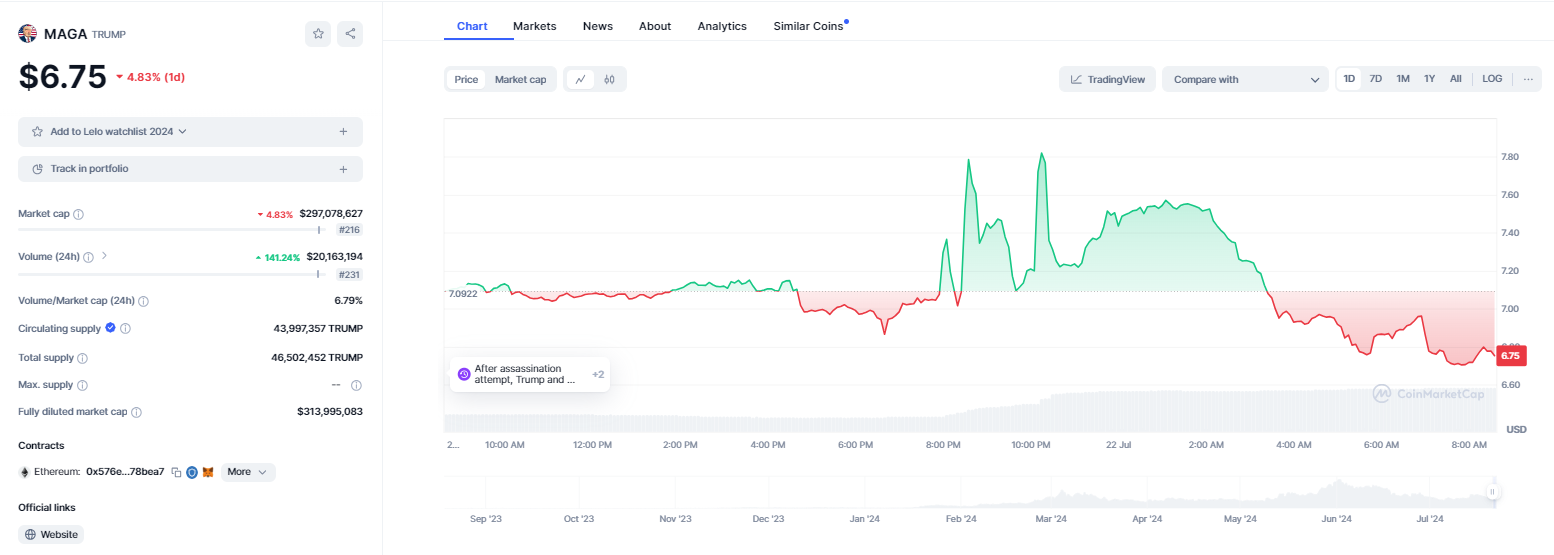The width and height of the screenshot is (1554, 555).
Task: Click the #231 volume rank badge
Action: pos(349,274)
